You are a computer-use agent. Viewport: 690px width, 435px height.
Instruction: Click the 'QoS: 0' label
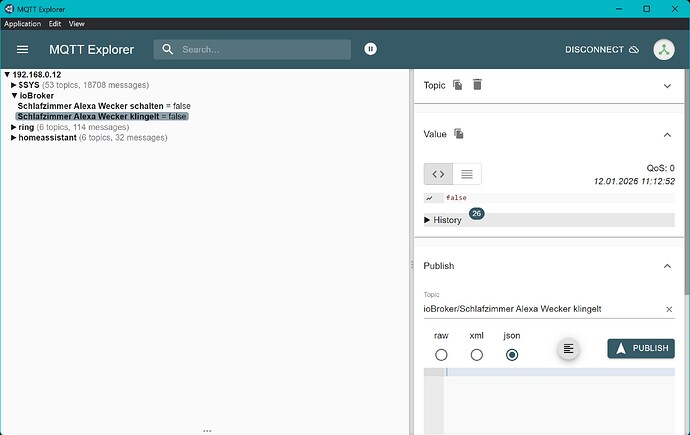[x=660, y=168]
